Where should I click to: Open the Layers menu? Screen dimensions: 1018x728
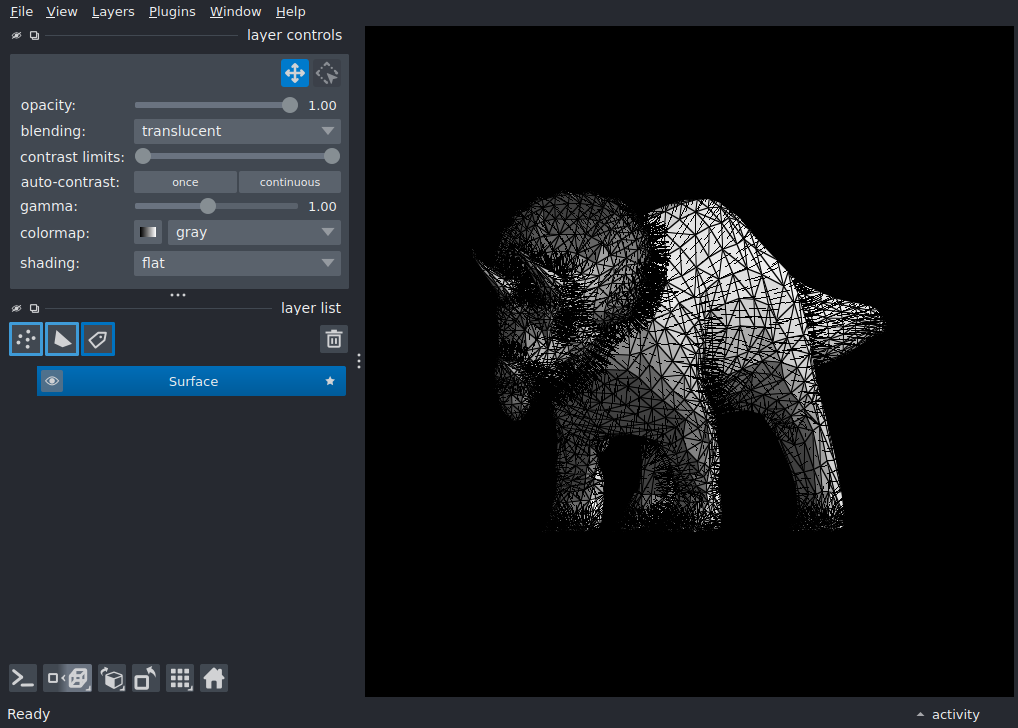pyautogui.click(x=113, y=12)
